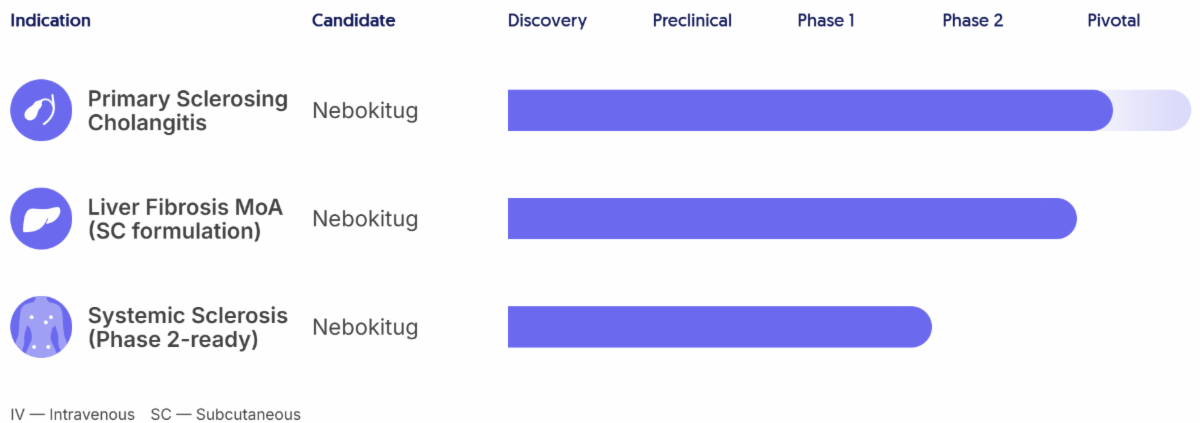Click the torso icon for Systemic Sclerosis
1200x423 pixels.
[x=41, y=327]
